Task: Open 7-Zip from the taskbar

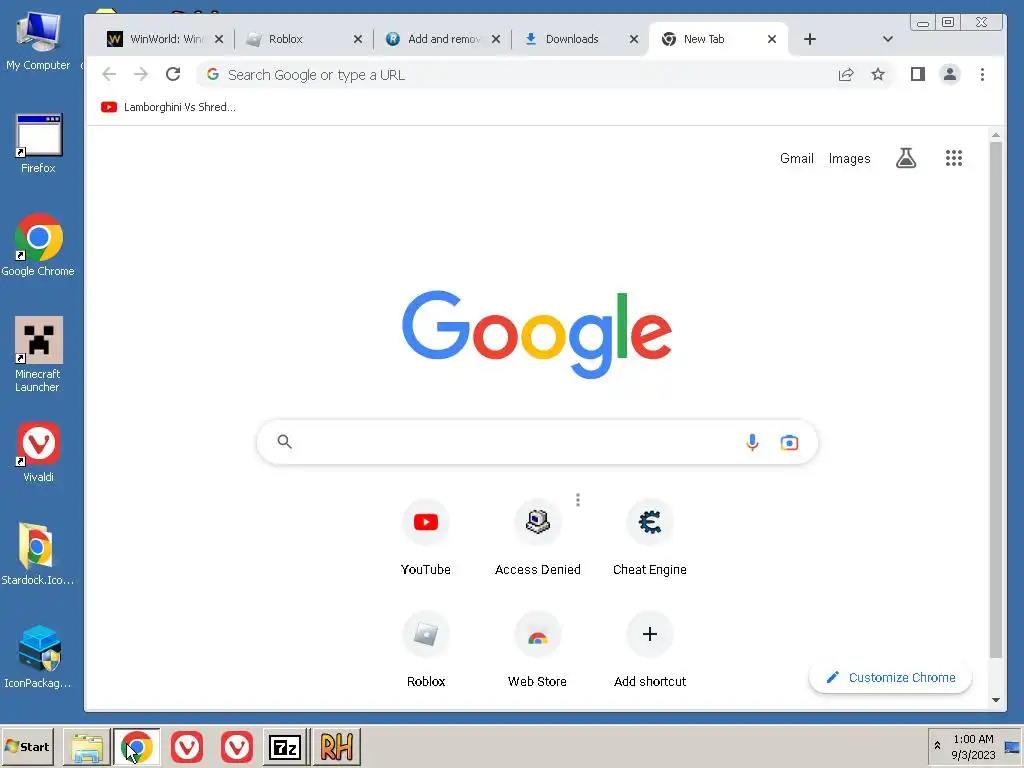Action: pos(285,746)
